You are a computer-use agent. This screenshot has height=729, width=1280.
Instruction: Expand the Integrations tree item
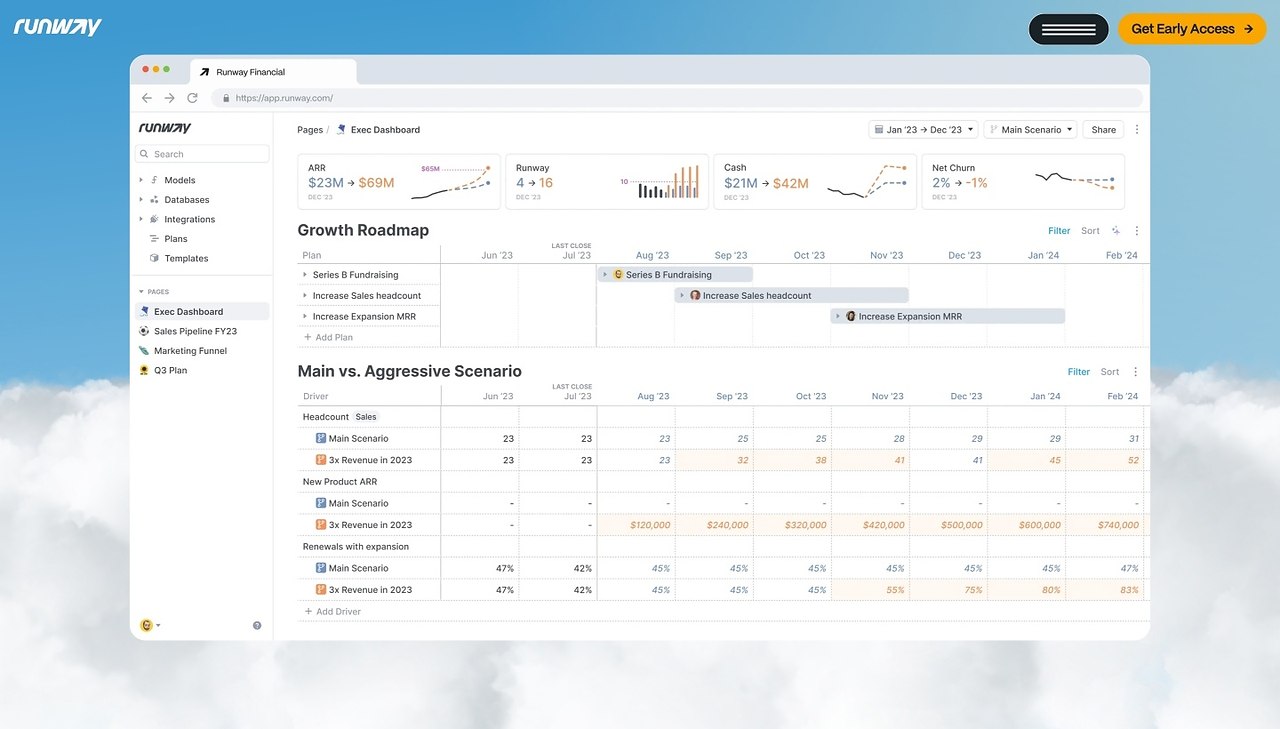[x=141, y=219]
